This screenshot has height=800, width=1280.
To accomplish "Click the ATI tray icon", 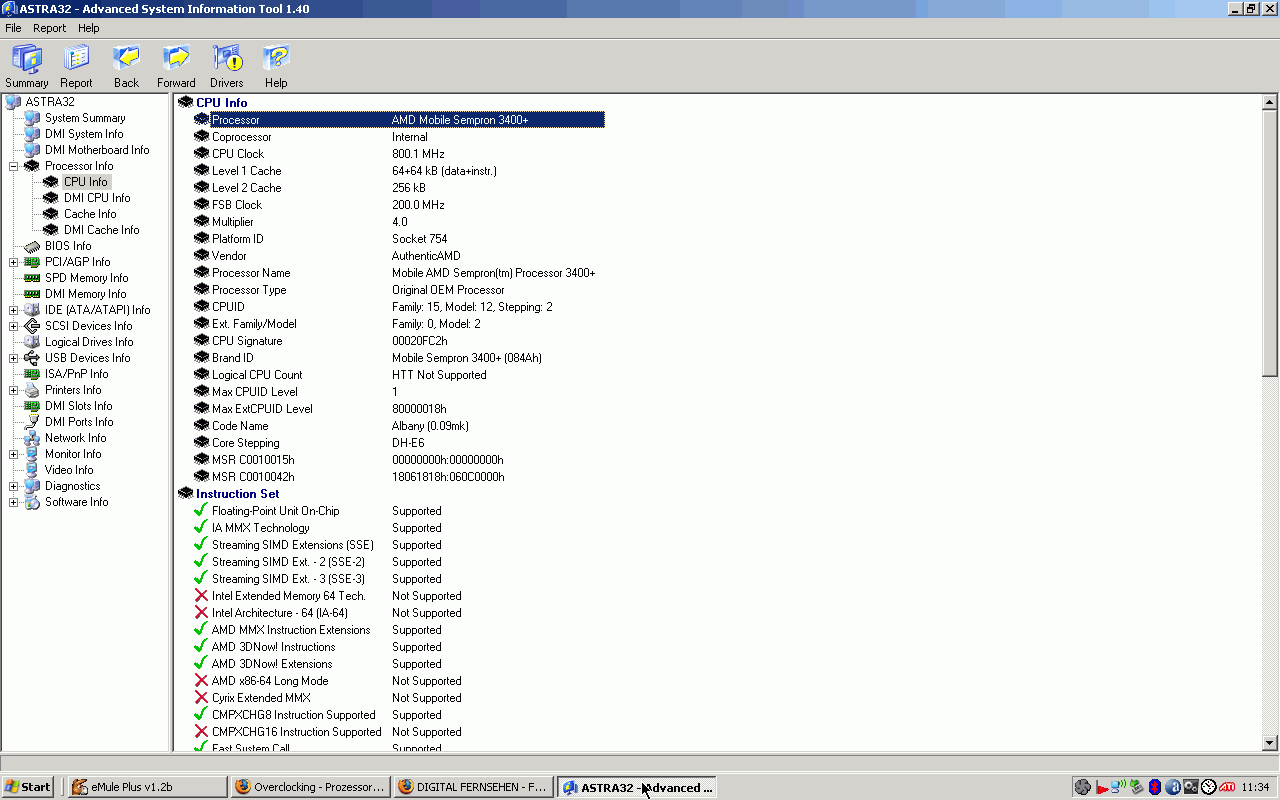I will (x=1227, y=787).
